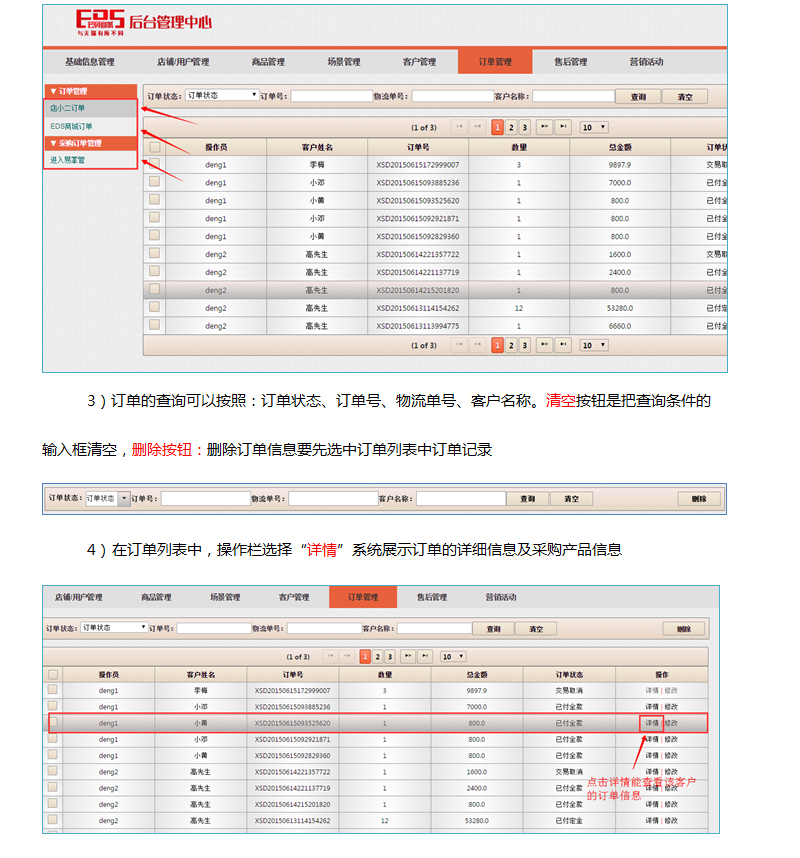
Task: Go to page 3 in the third screenshot's paginator
Action: click(x=390, y=656)
